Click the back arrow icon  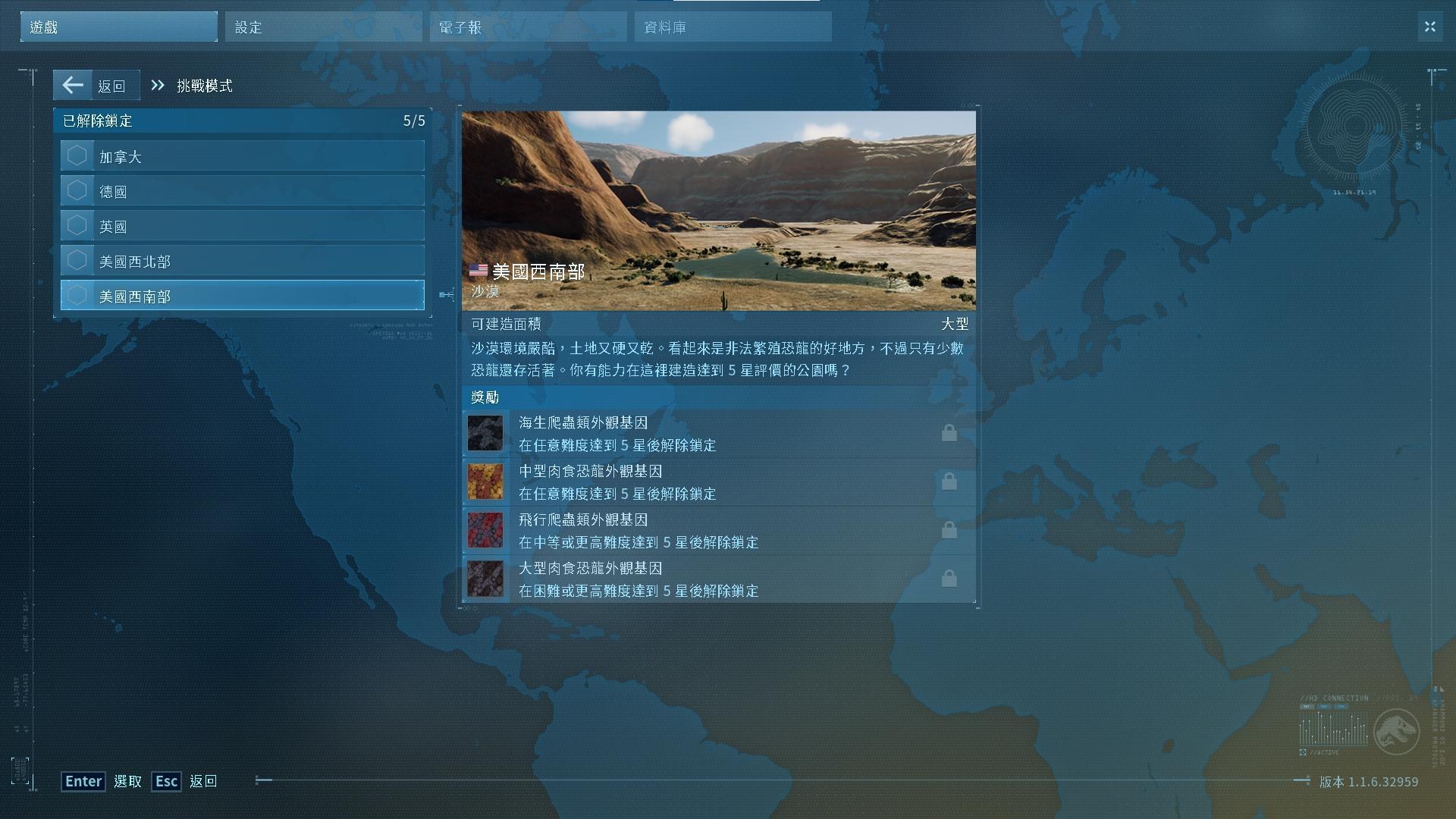click(73, 85)
